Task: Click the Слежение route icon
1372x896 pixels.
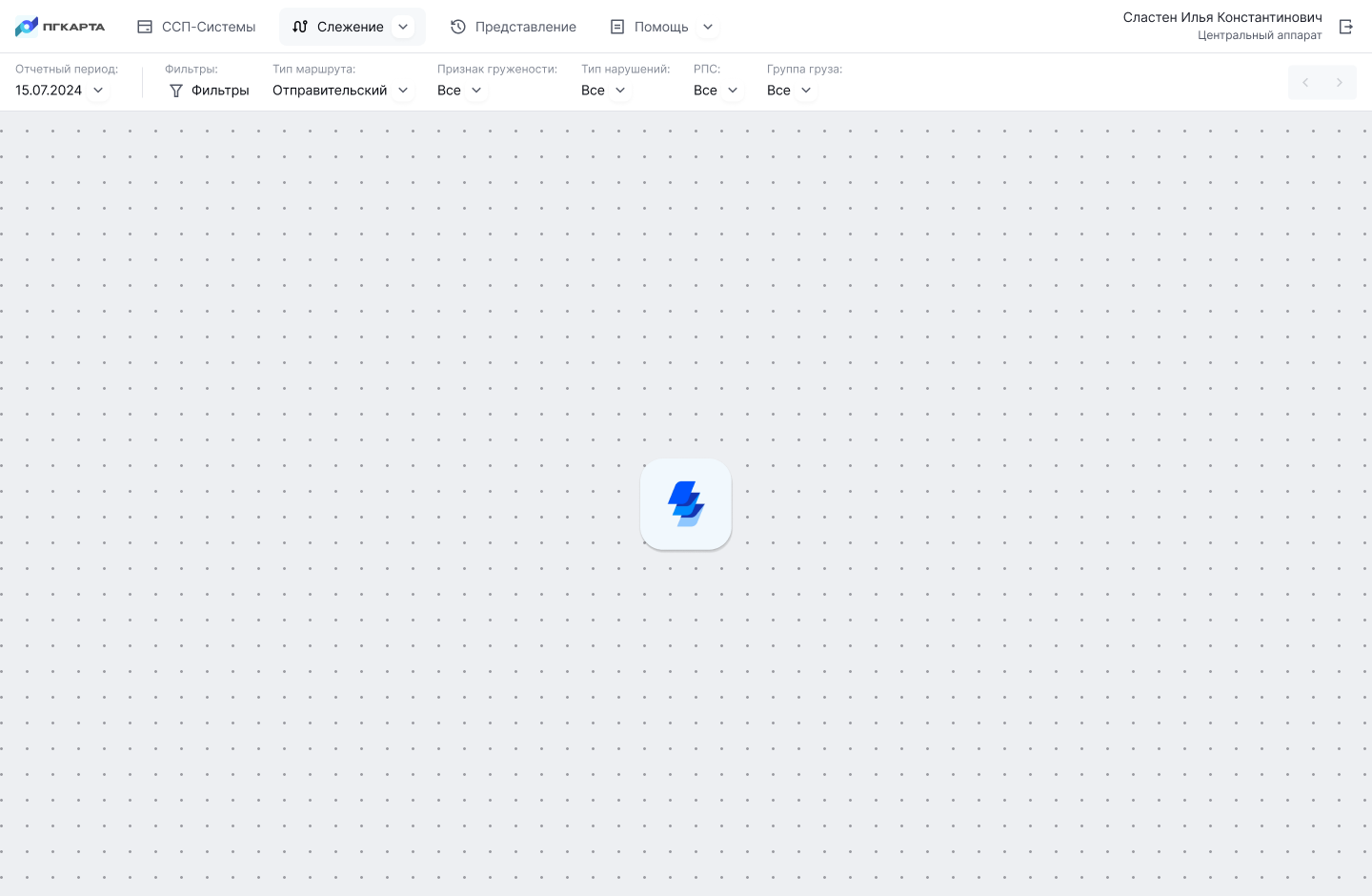Action: [300, 27]
